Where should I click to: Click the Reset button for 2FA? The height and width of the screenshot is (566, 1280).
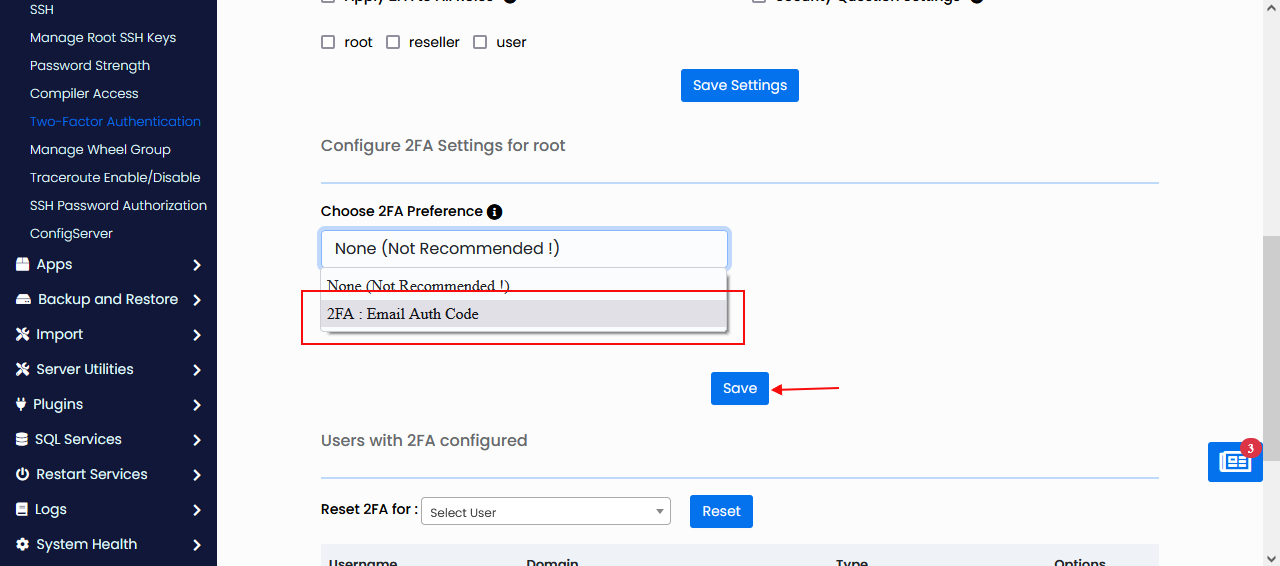coord(721,511)
